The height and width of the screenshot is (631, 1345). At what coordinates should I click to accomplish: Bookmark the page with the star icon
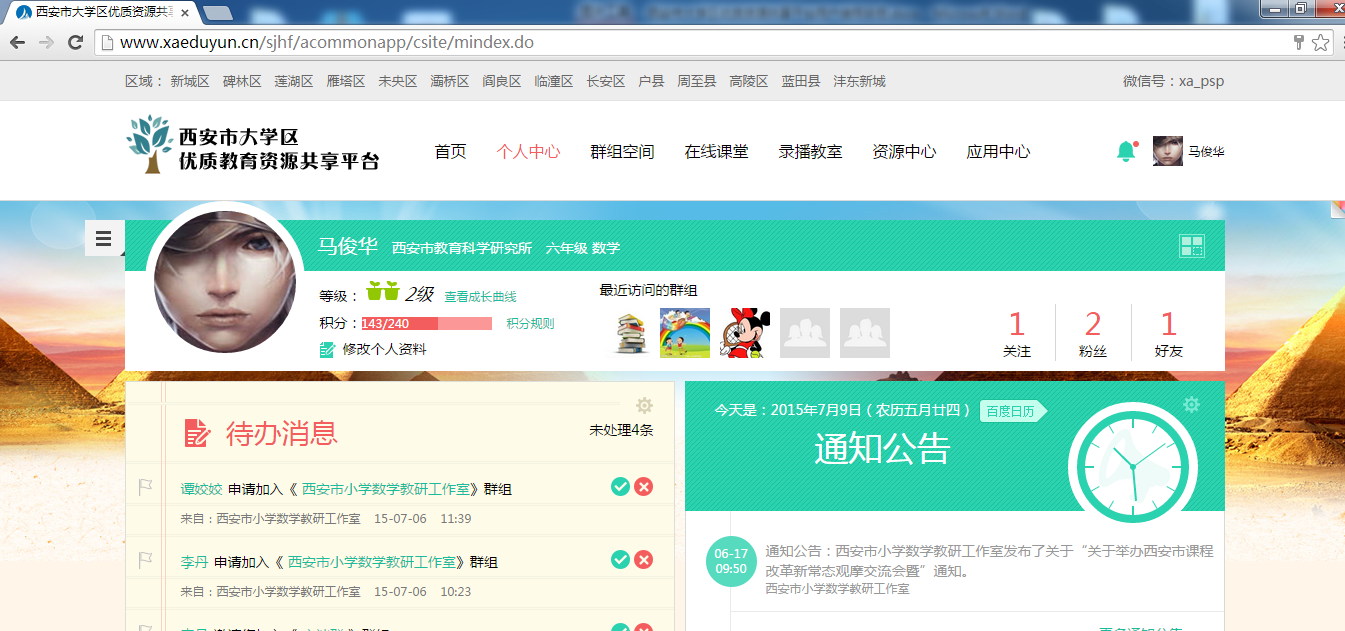tap(1321, 42)
